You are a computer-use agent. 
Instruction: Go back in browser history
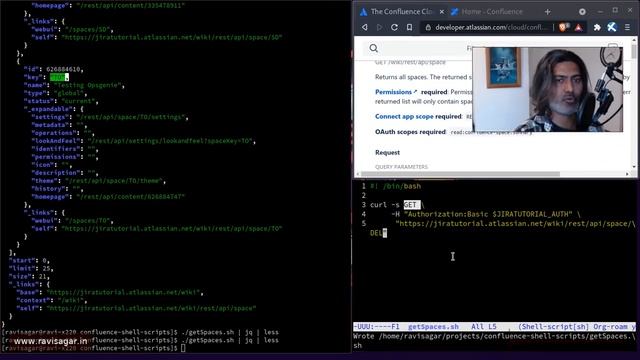365,27
